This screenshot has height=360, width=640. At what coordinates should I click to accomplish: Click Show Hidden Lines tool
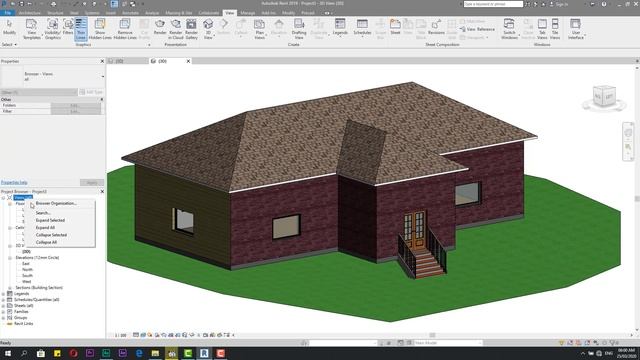coord(100,29)
